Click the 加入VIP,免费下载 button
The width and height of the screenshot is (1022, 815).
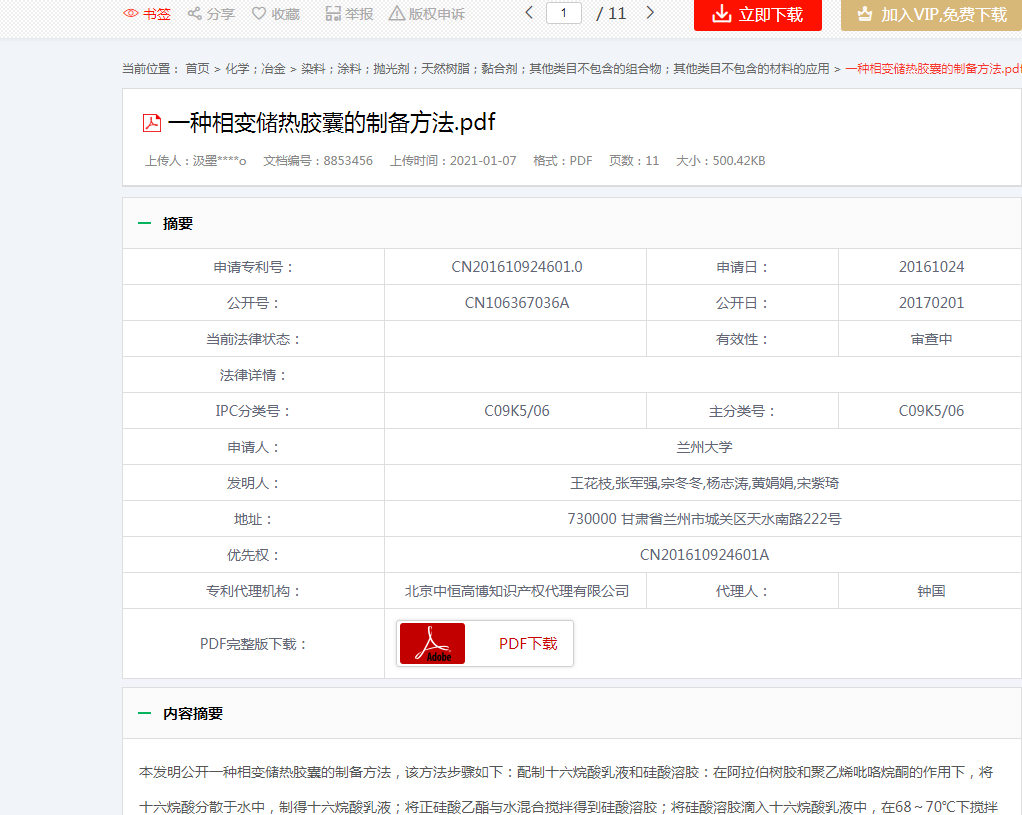931,15
